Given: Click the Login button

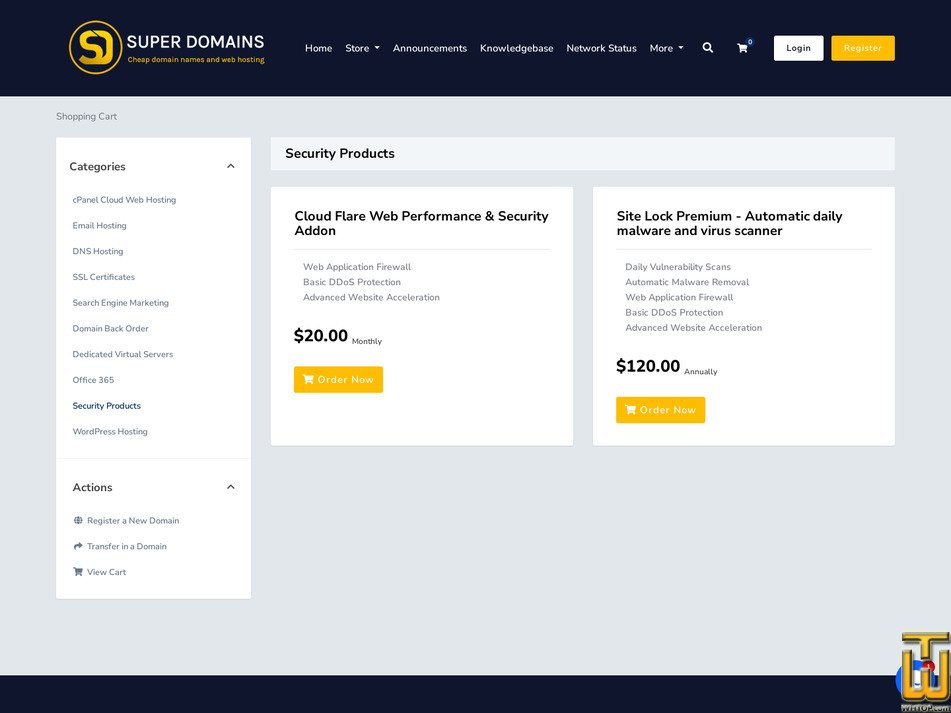Looking at the screenshot, I should [x=798, y=48].
